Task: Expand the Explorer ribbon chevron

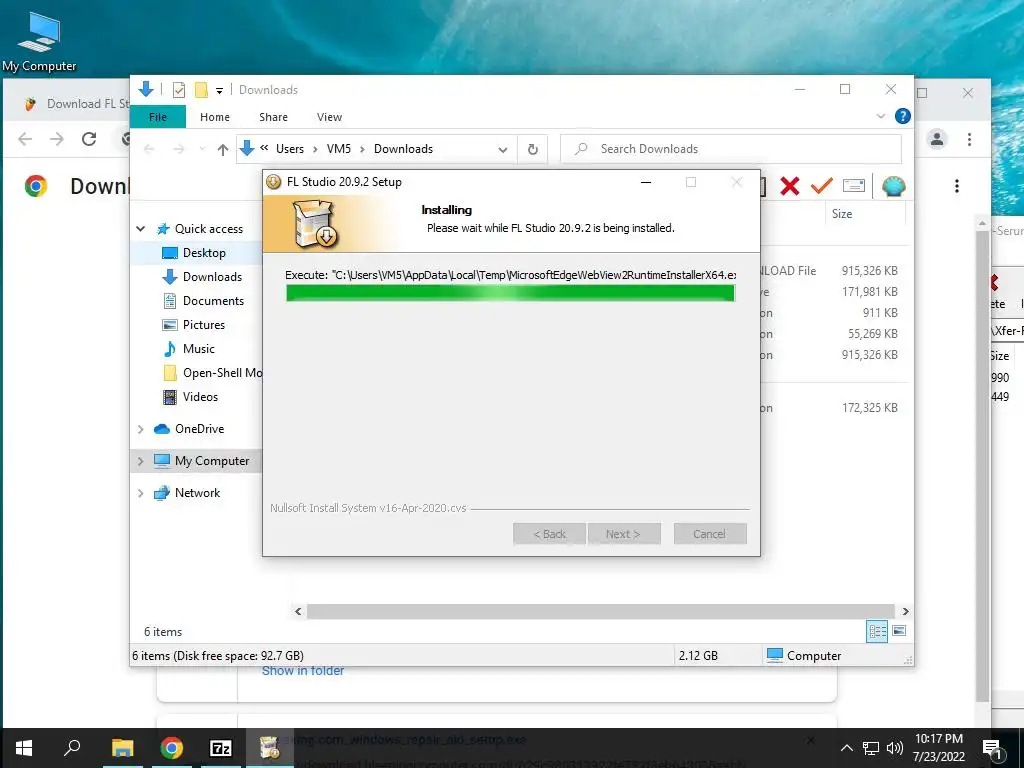Action: pyautogui.click(x=880, y=116)
